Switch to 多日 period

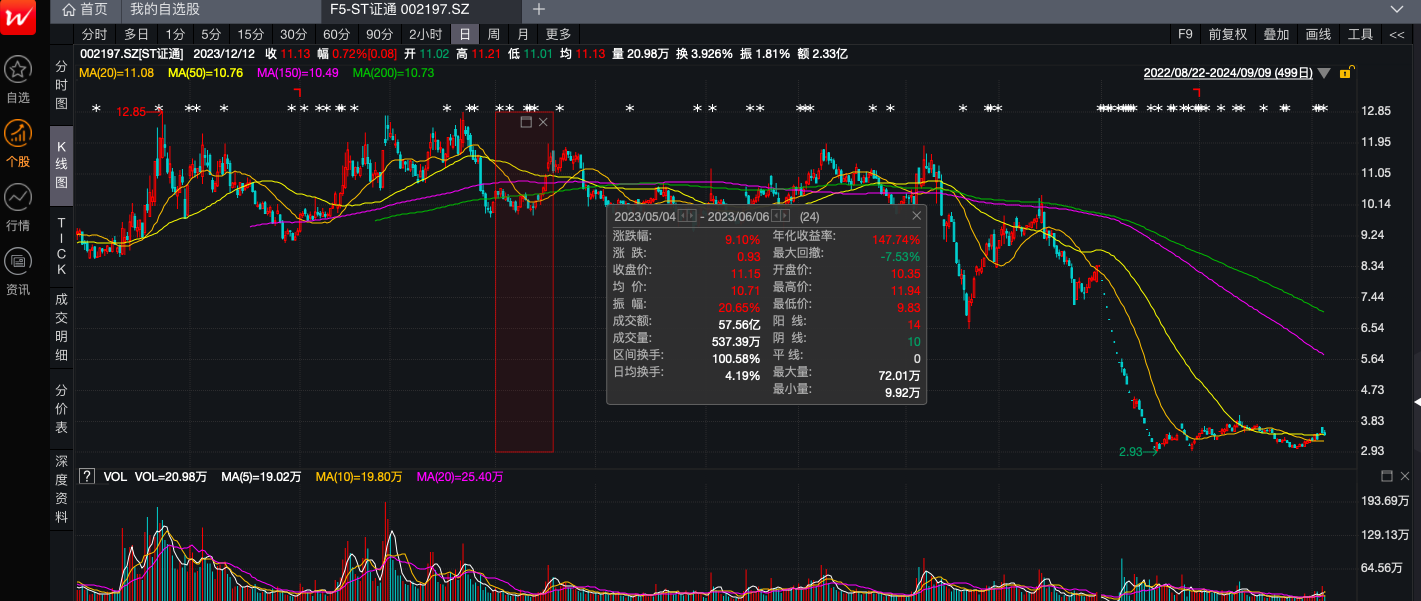(x=136, y=34)
